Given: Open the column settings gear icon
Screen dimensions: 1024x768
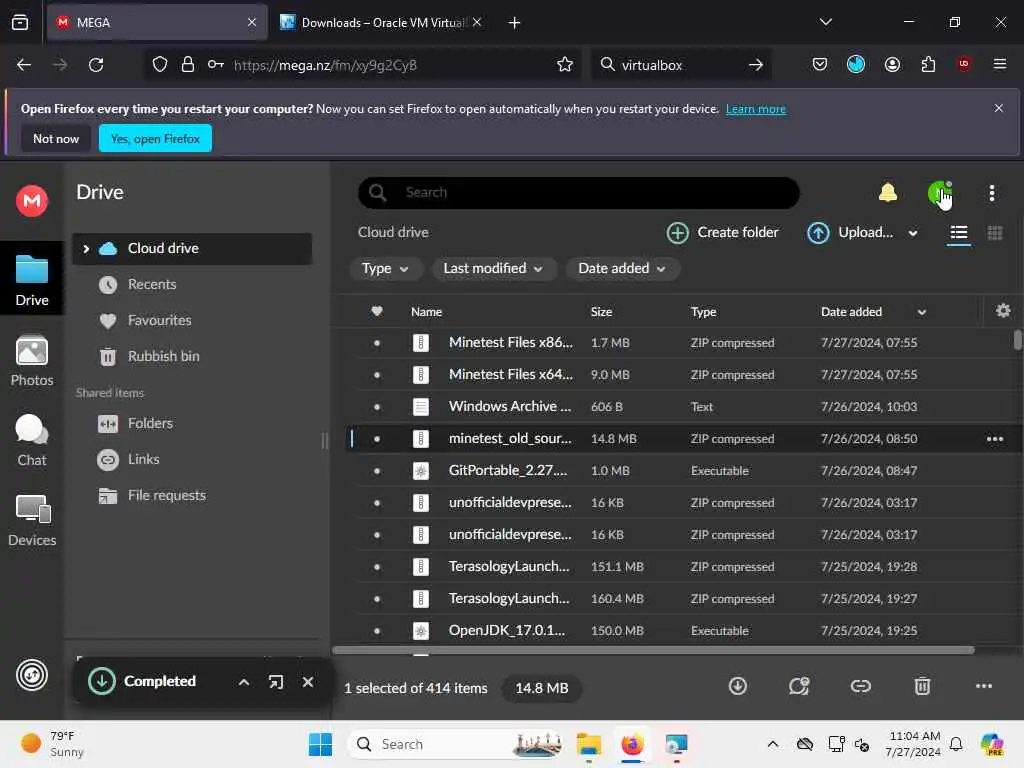Looking at the screenshot, I should tap(1003, 311).
